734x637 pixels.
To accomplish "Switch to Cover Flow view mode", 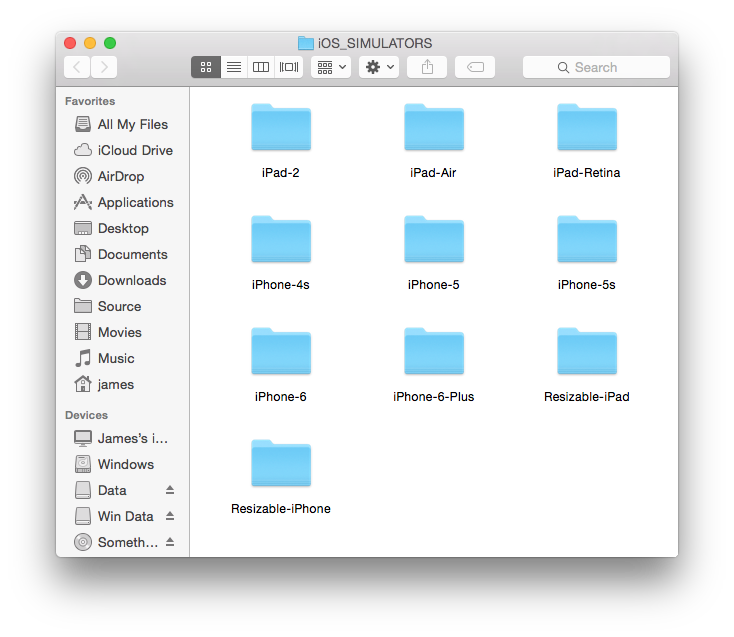I will pyautogui.click(x=289, y=67).
